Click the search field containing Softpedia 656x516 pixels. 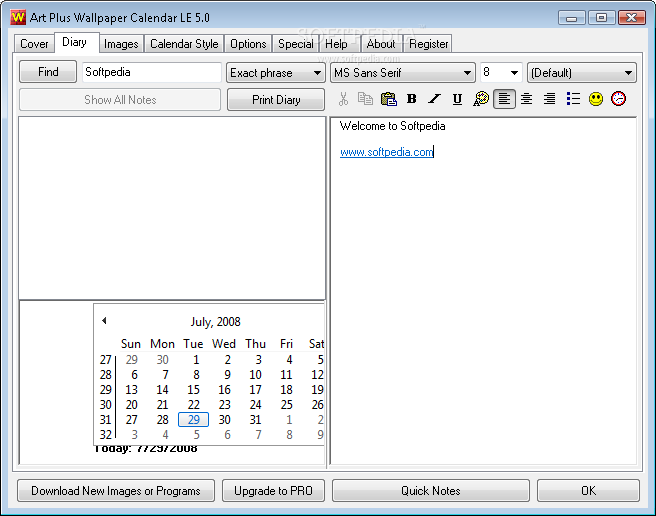tap(152, 72)
